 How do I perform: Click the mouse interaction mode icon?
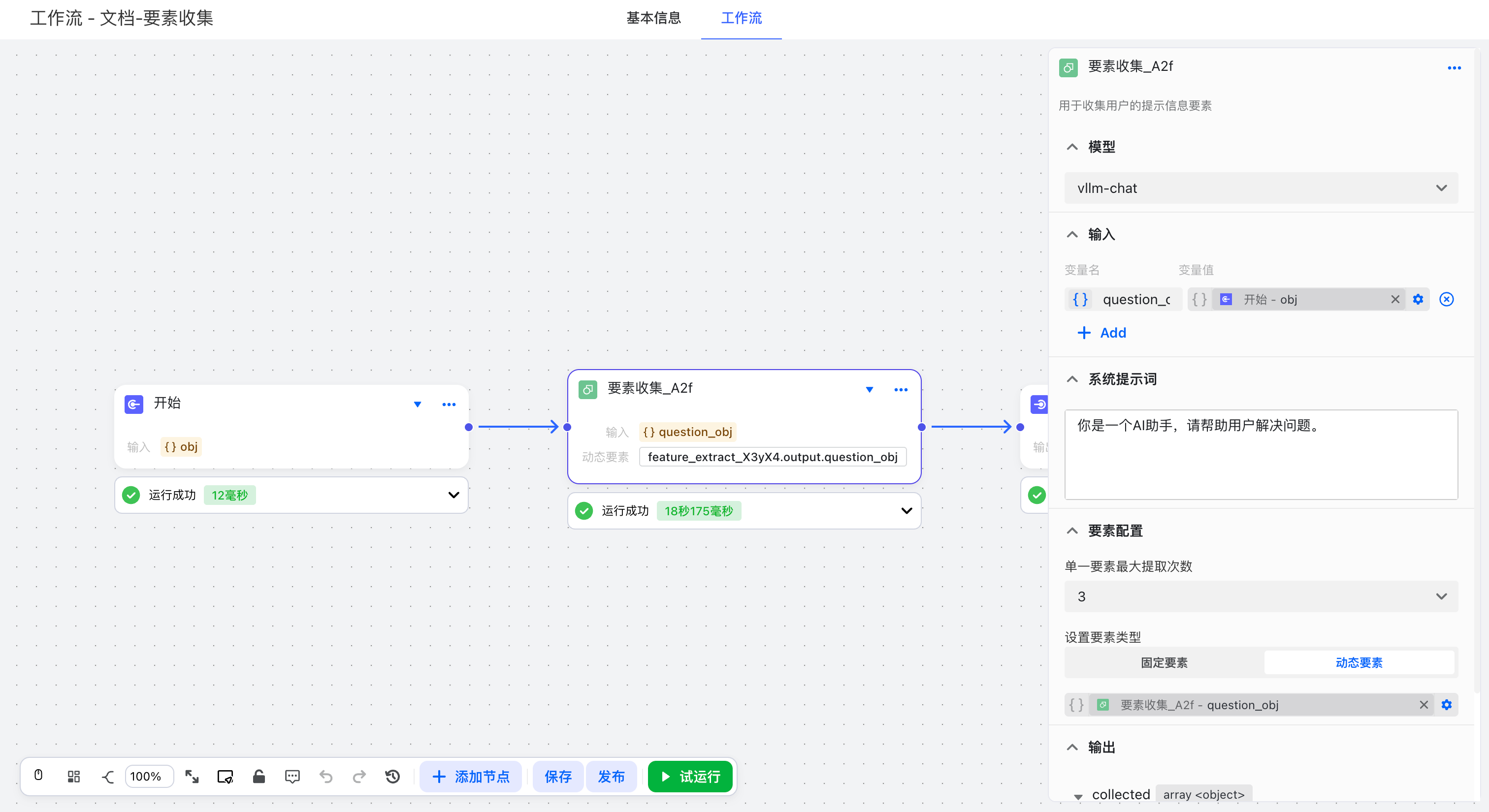pyautogui.click(x=38, y=776)
